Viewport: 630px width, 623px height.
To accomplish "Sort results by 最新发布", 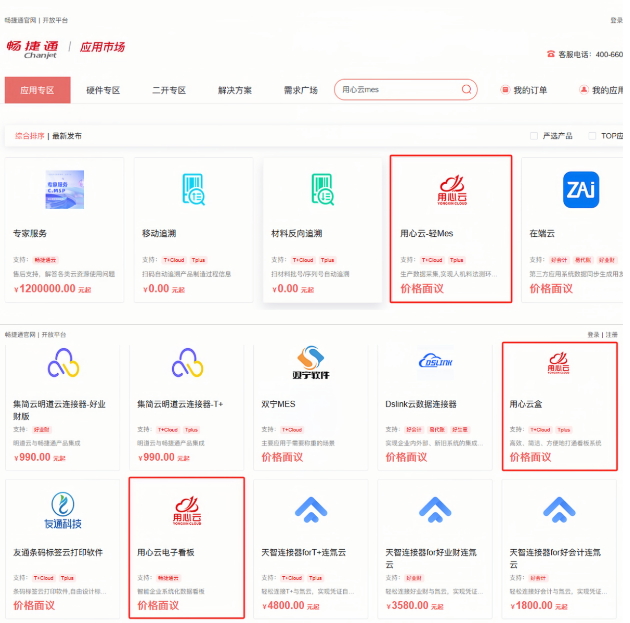I will click(67, 136).
